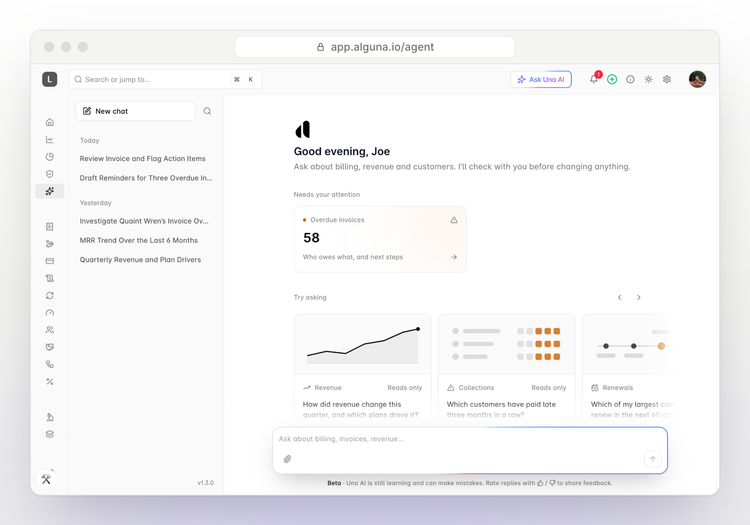Click the microscope sidebar icon
The width and height of the screenshot is (750, 525).
(50, 417)
